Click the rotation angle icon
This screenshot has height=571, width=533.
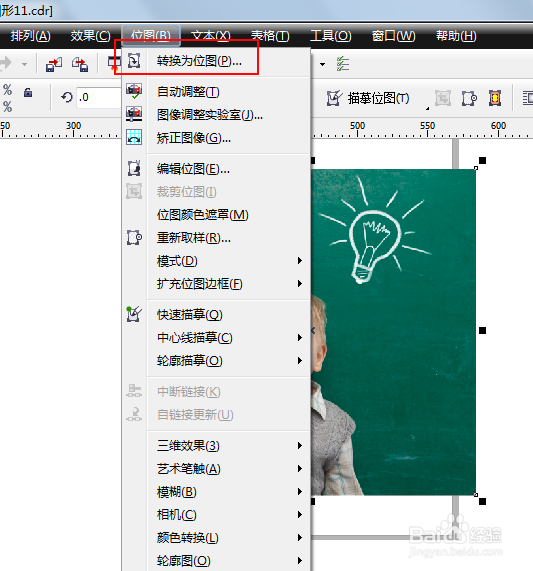pos(67,97)
